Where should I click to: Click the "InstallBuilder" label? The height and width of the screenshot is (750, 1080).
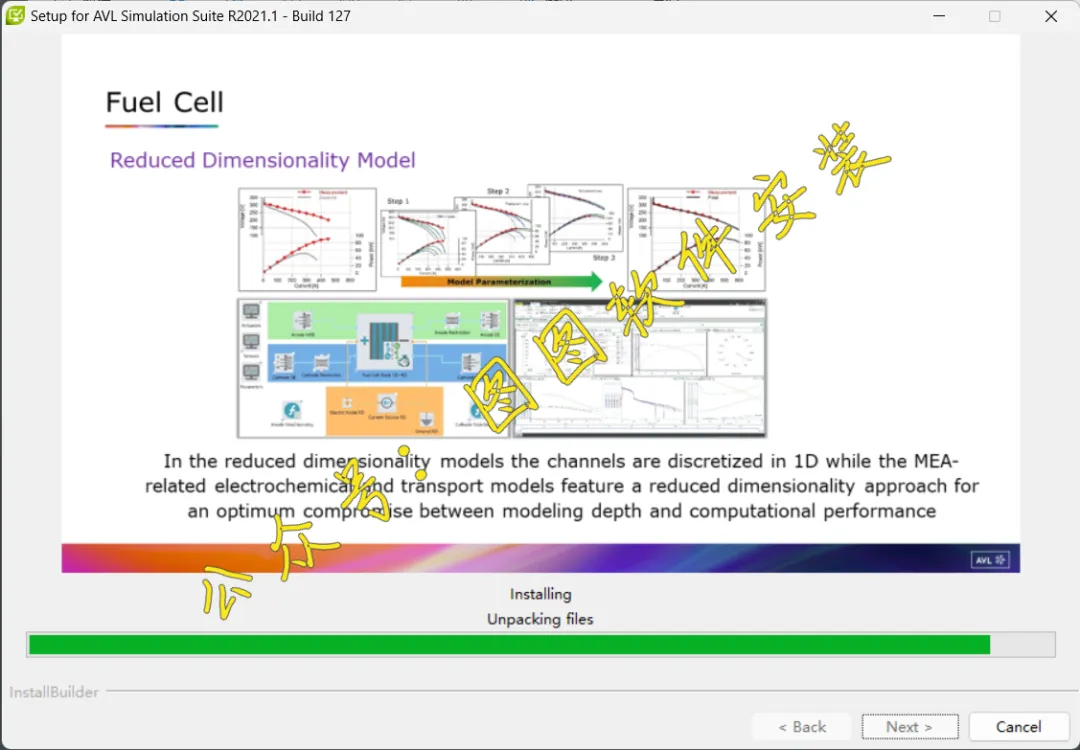pyautogui.click(x=54, y=692)
